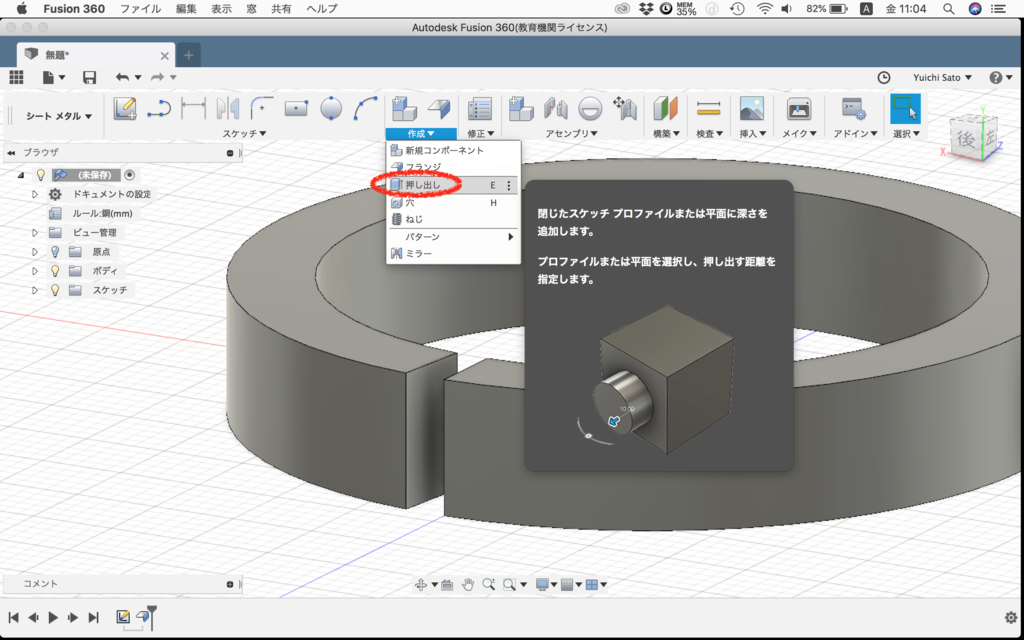Click New Component icon in アセンブリ group

pyautogui.click(x=520, y=108)
